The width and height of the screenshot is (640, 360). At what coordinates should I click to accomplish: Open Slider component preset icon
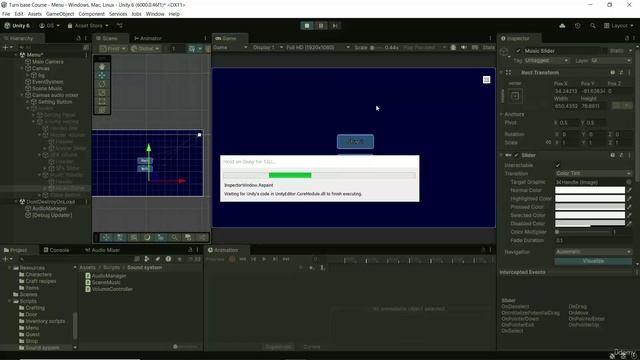click(x=621, y=155)
